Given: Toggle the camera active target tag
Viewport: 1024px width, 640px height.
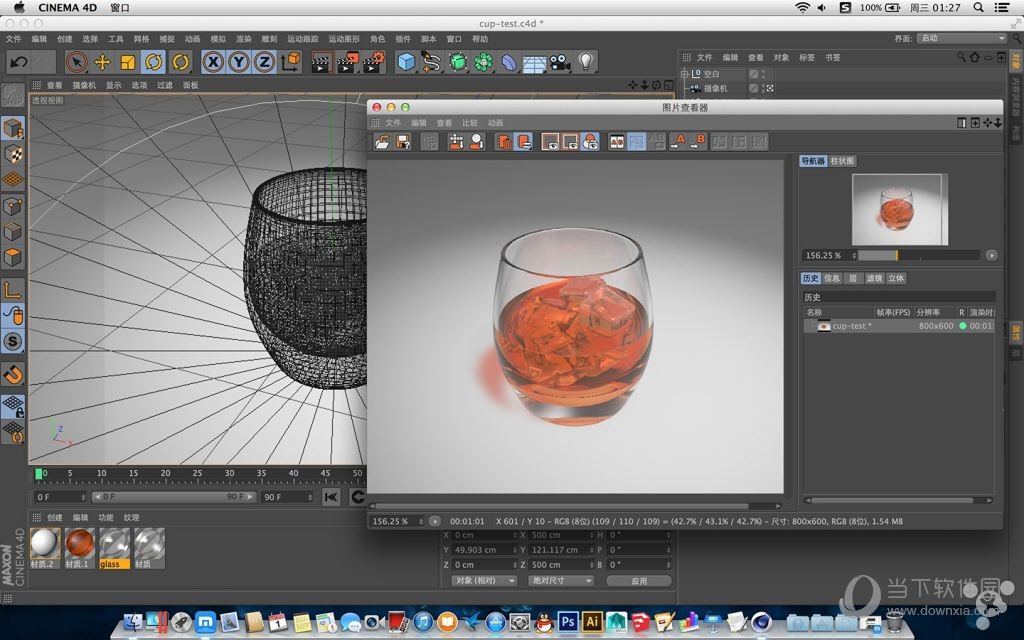Looking at the screenshot, I should click(771, 88).
